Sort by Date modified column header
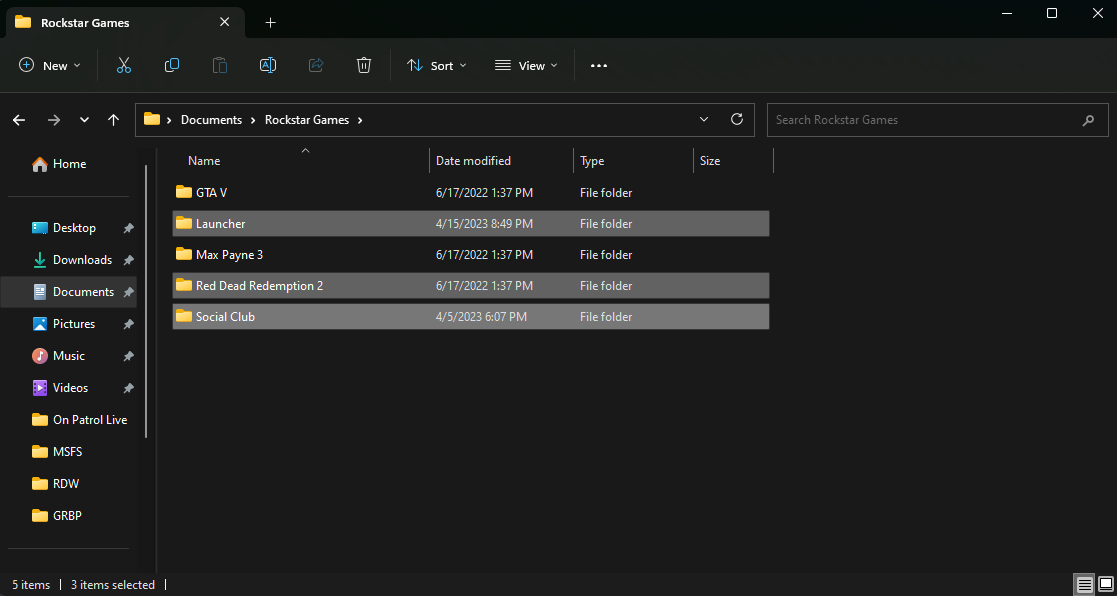 (473, 161)
